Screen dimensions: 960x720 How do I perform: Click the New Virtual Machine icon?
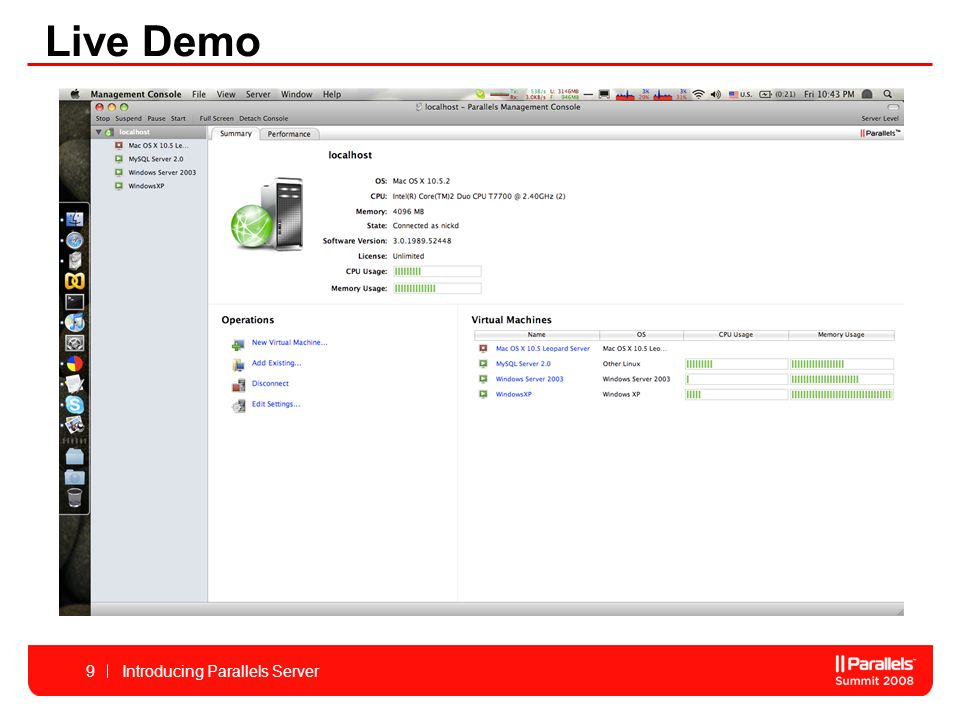click(x=238, y=345)
